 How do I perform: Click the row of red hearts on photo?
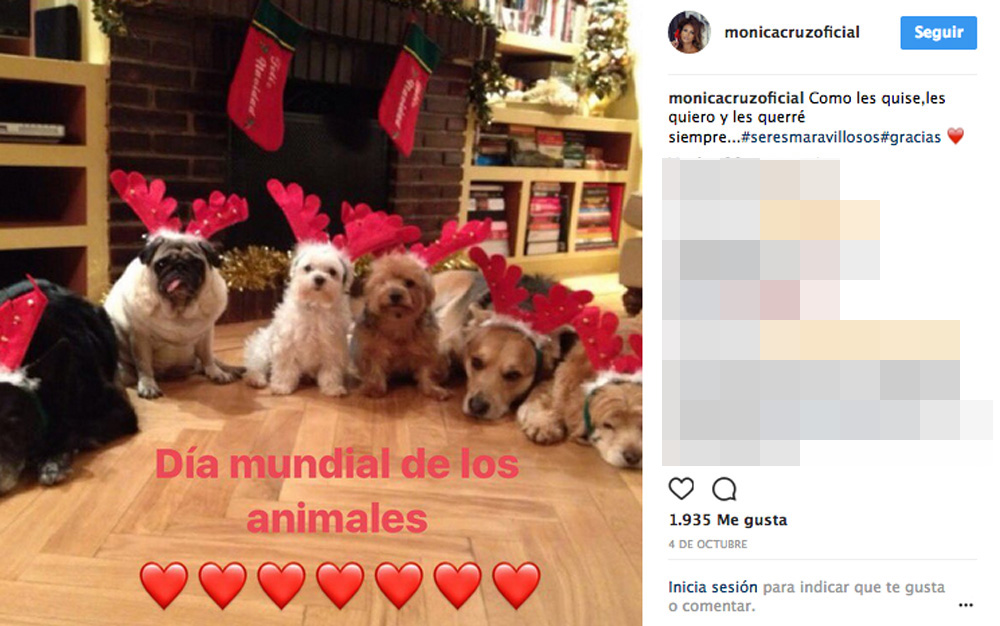point(339,585)
